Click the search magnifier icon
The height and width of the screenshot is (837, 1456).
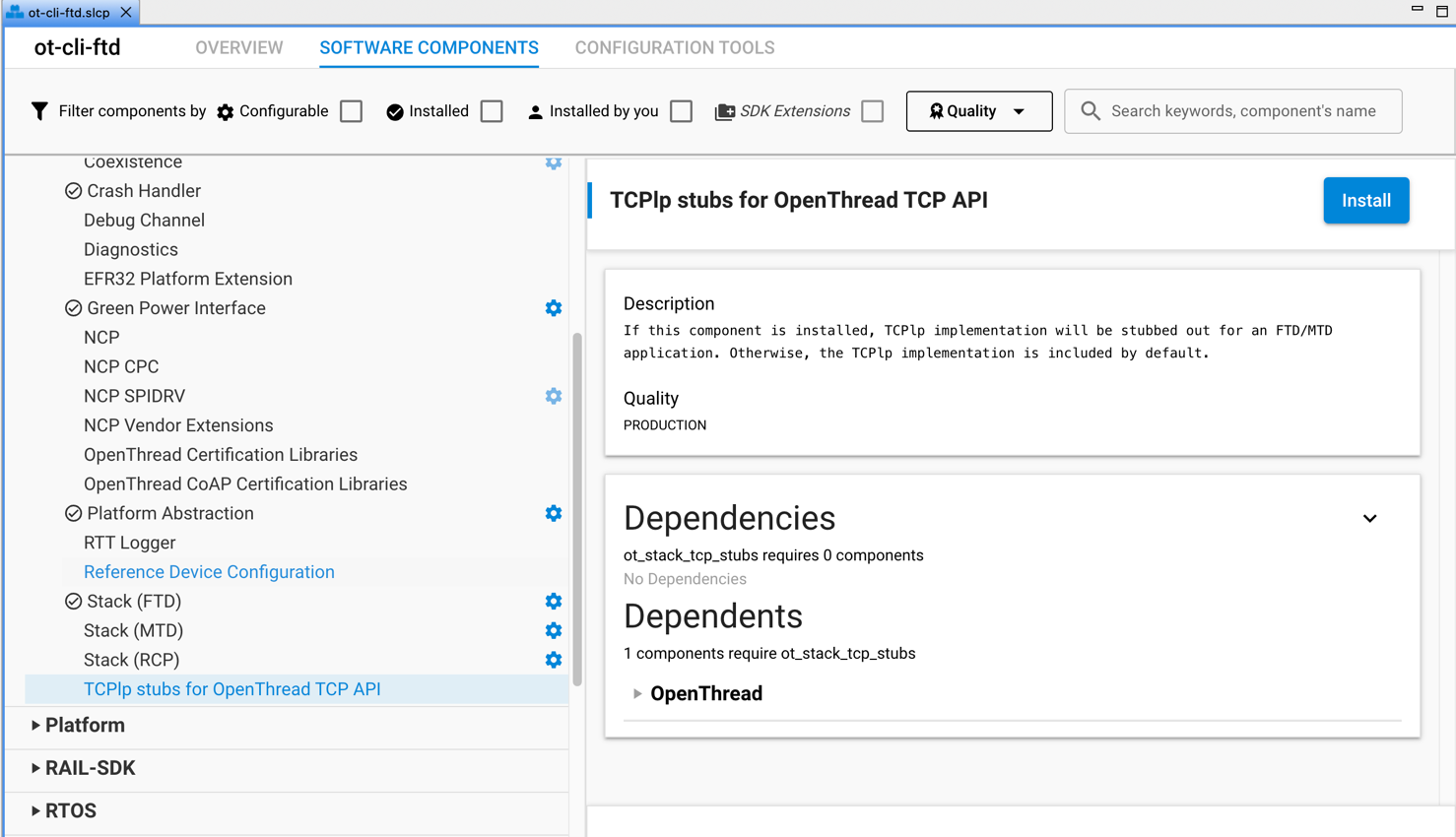coord(1090,111)
